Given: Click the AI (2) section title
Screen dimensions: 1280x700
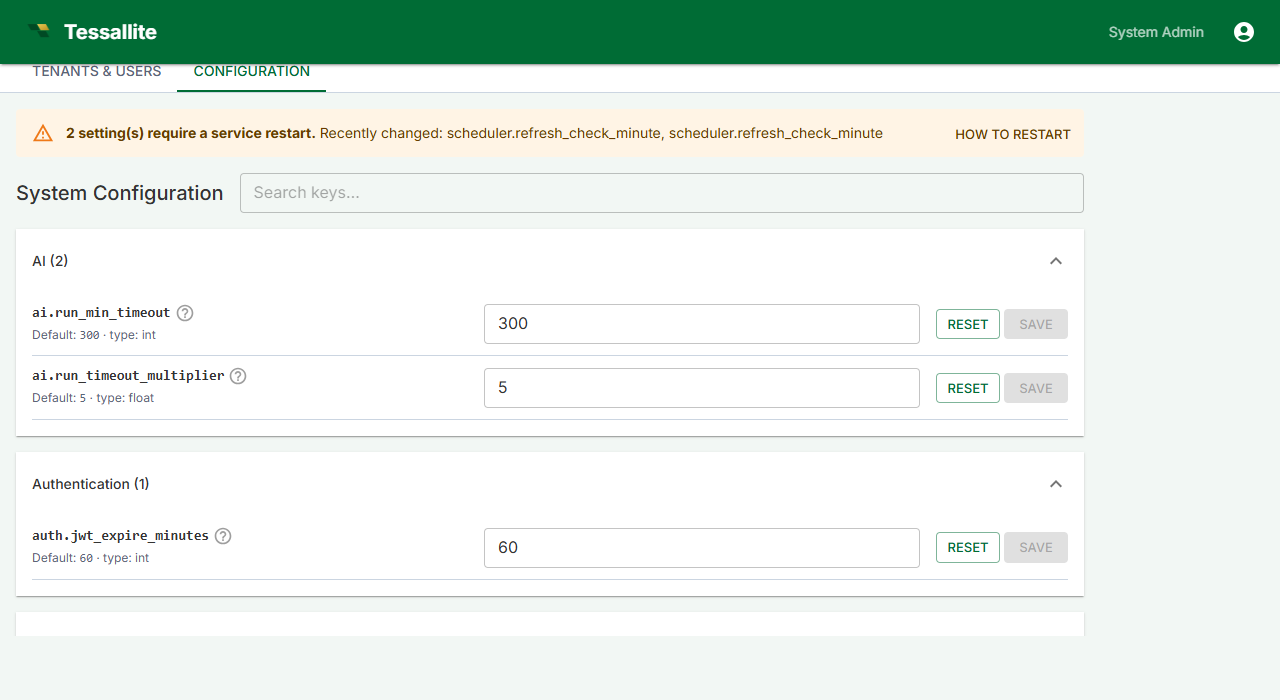Looking at the screenshot, I should pyautogui.click(x=50, y=261).
